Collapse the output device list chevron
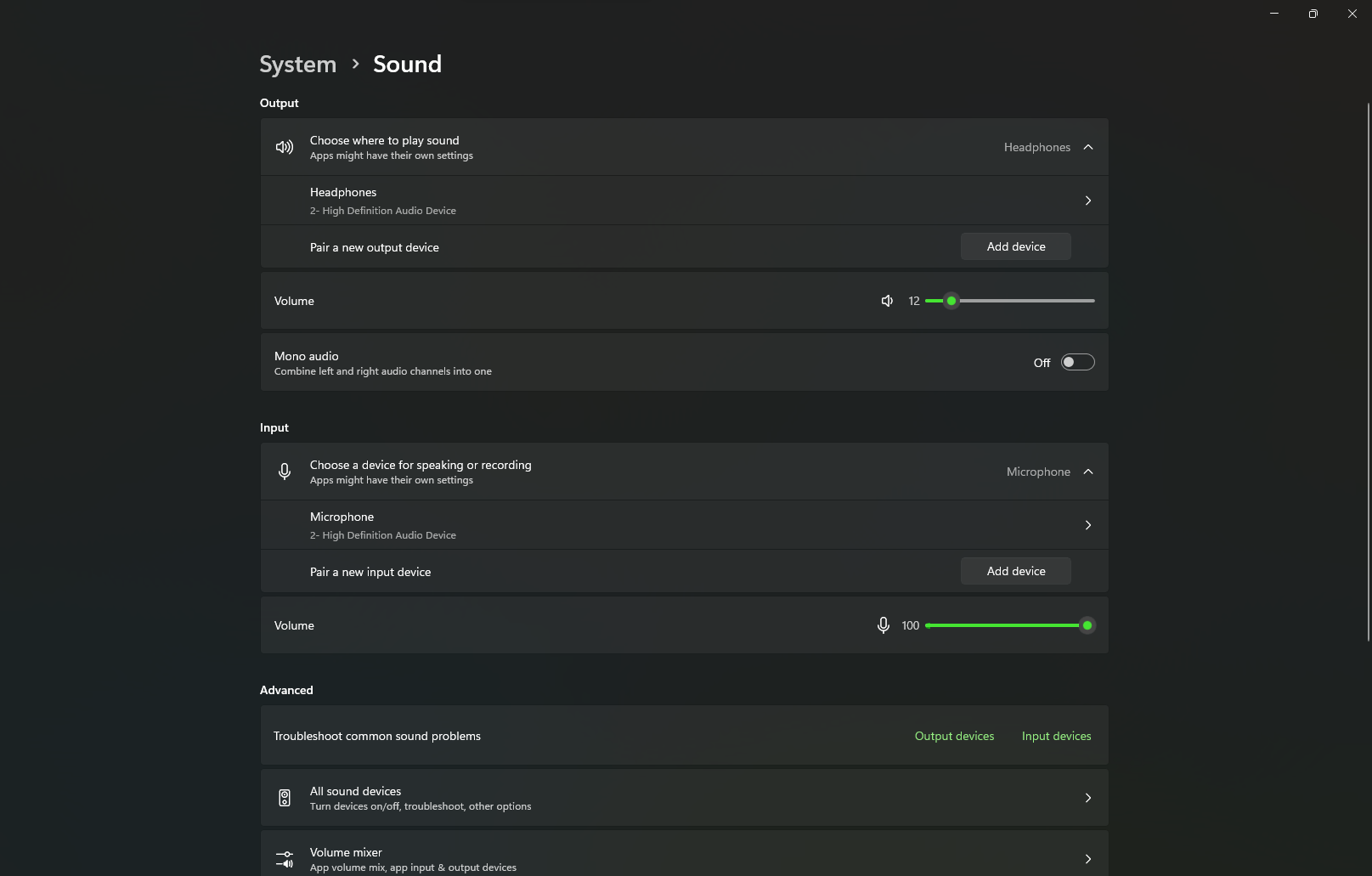 tap(1087, 147)
